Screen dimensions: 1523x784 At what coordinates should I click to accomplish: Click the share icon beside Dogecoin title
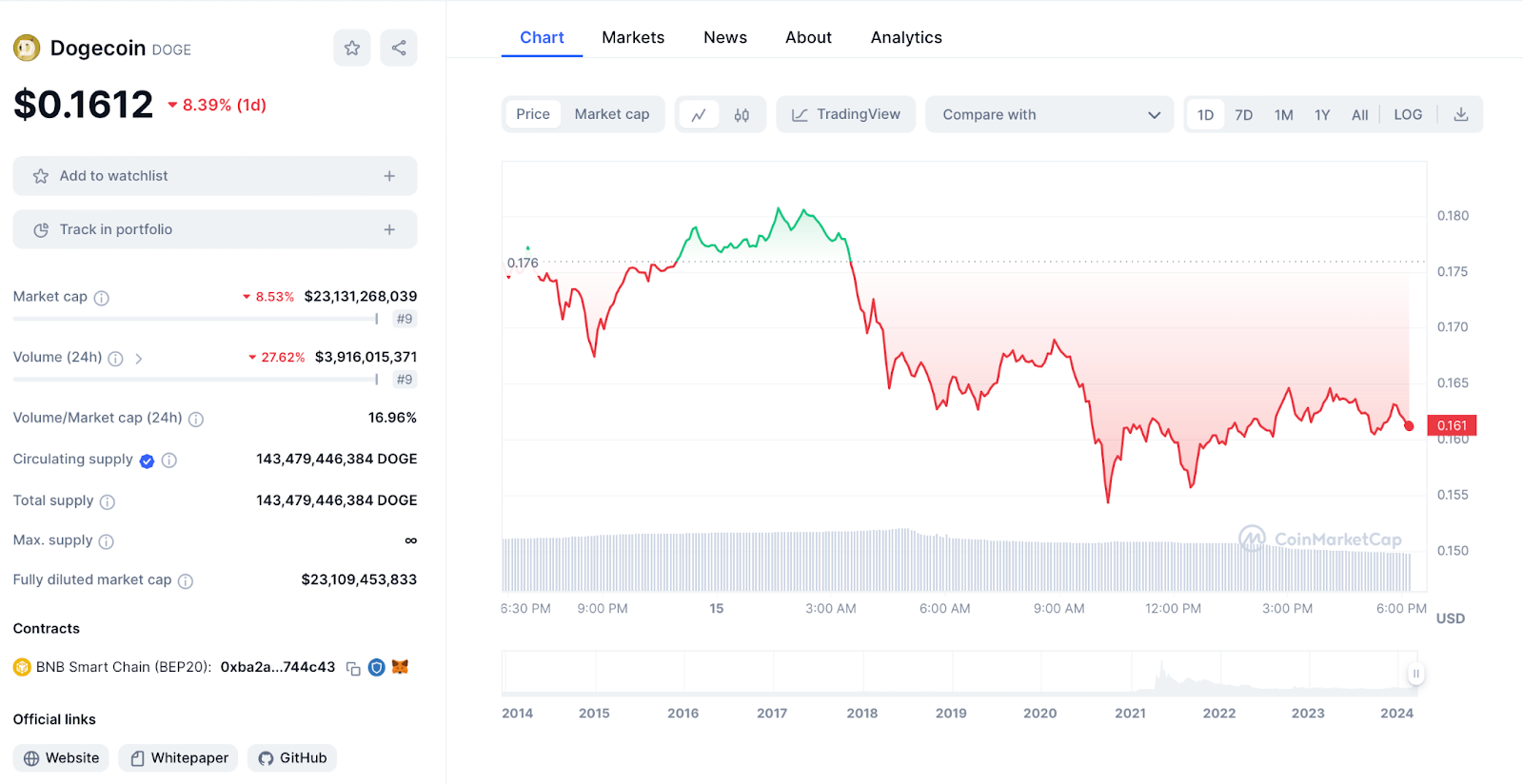399,48
